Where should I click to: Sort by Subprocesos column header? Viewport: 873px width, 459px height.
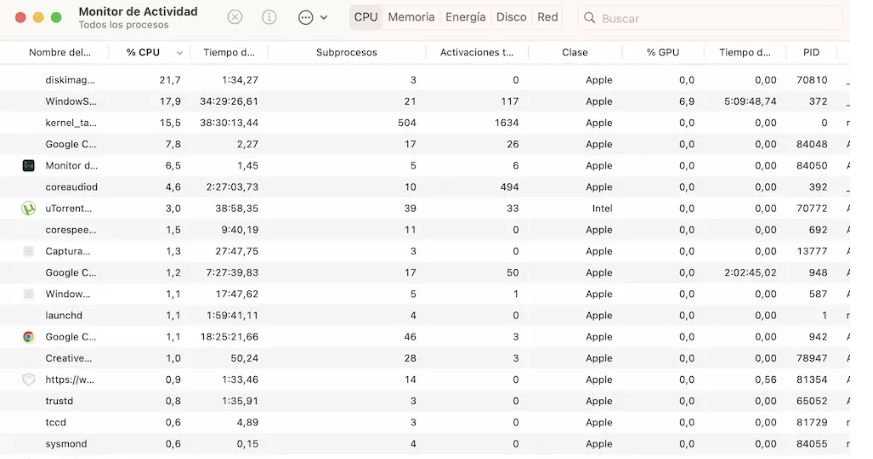click(346, 52)
